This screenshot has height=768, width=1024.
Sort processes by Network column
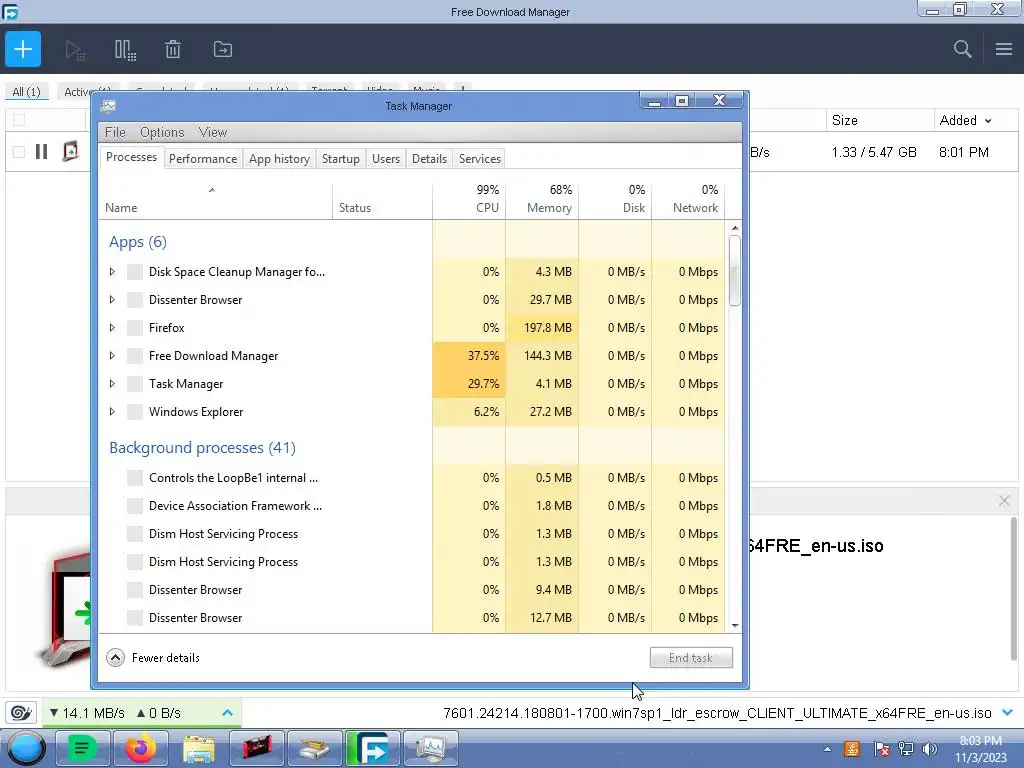click(x=688, y=199)
